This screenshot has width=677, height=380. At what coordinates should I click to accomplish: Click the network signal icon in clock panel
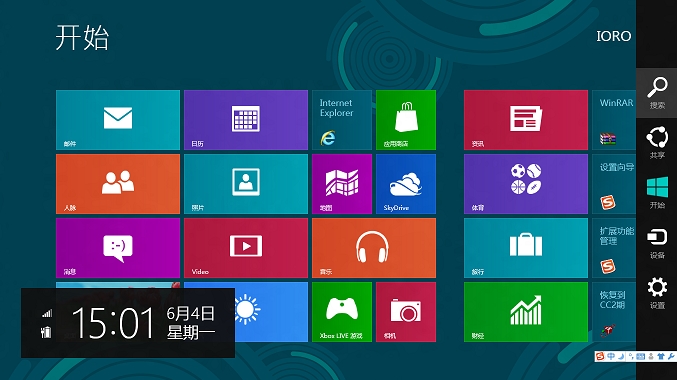click(x=47, y=314)
